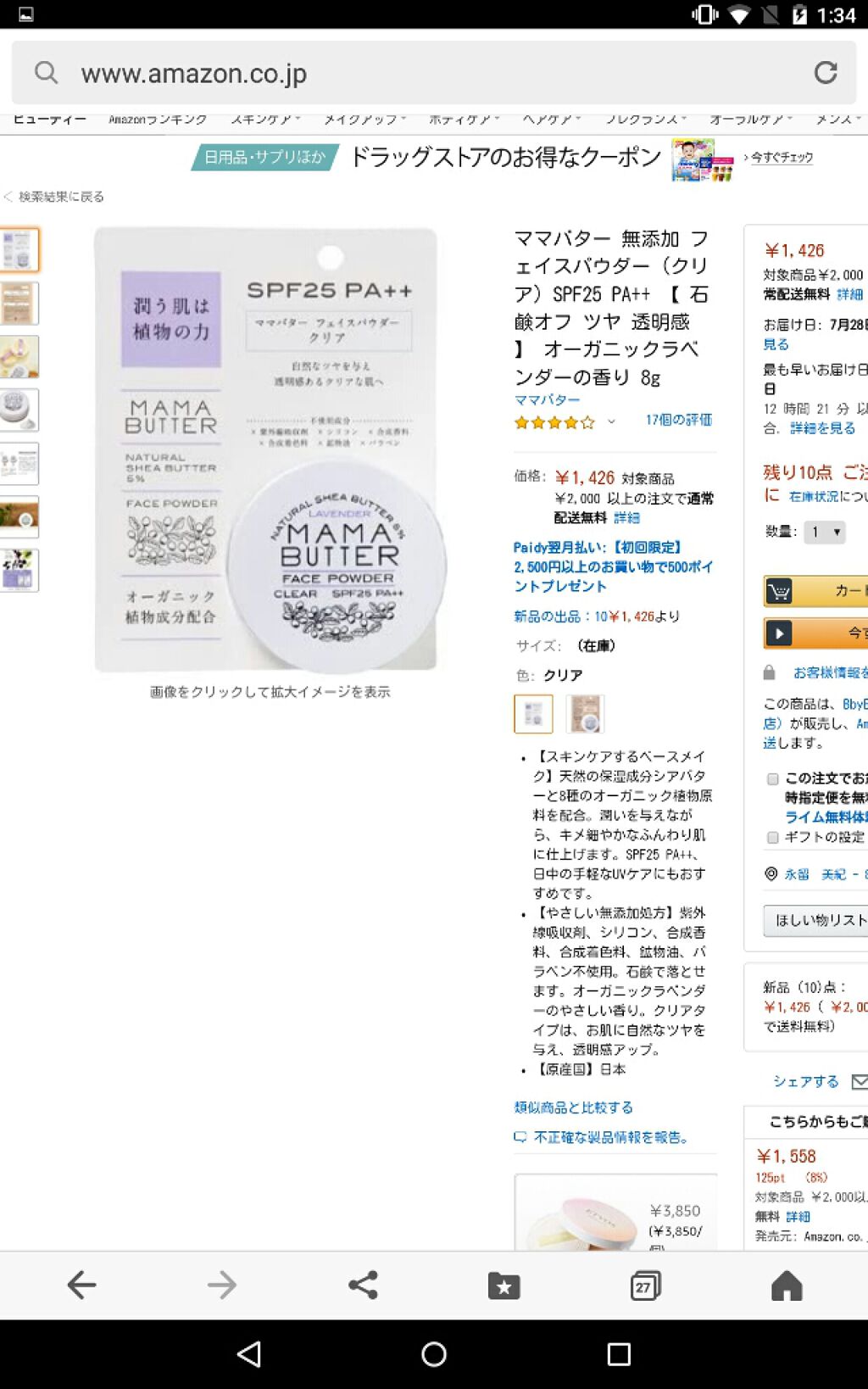The height and width of the screenshot is (1389, 868).
Task: Reload the page with the refresh icon
Action: 826,73
